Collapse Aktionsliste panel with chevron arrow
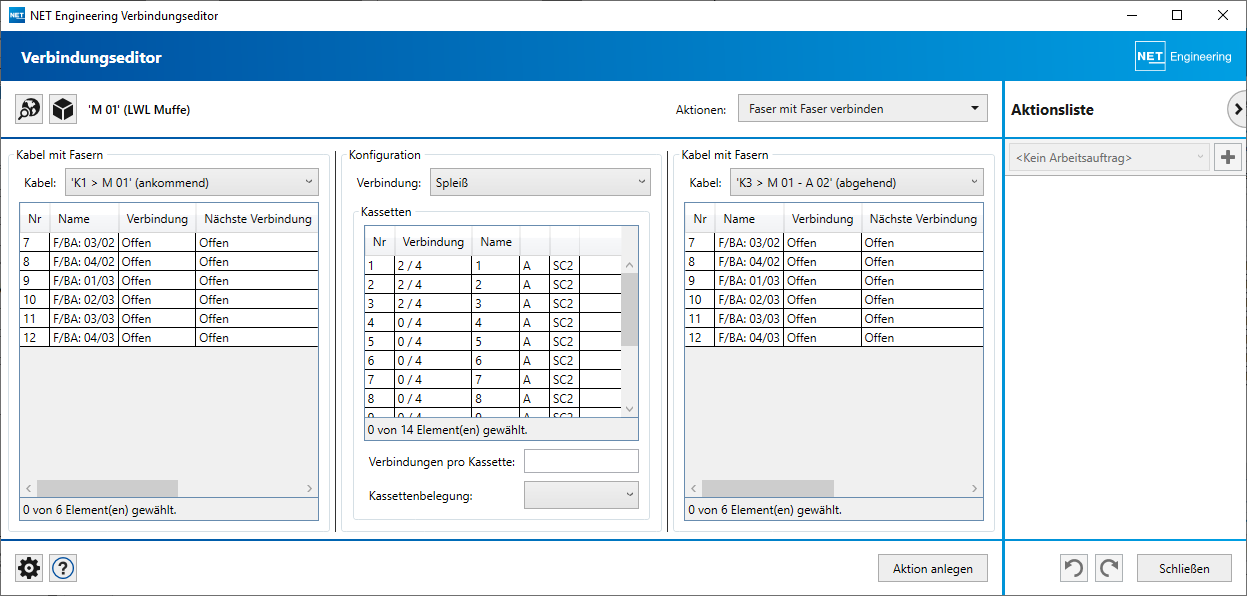The height and width of the screenshot is (596, 1247). pyautogui.click(x=1237, y=109)
